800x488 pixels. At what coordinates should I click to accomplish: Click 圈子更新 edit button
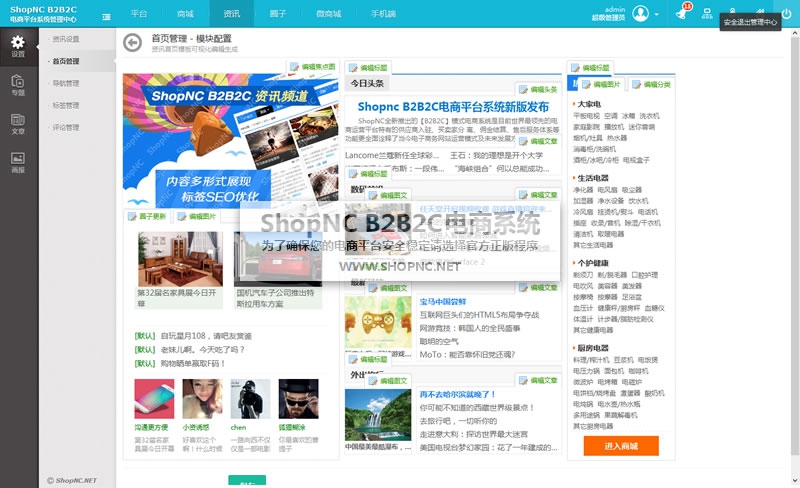click(147, 216)
